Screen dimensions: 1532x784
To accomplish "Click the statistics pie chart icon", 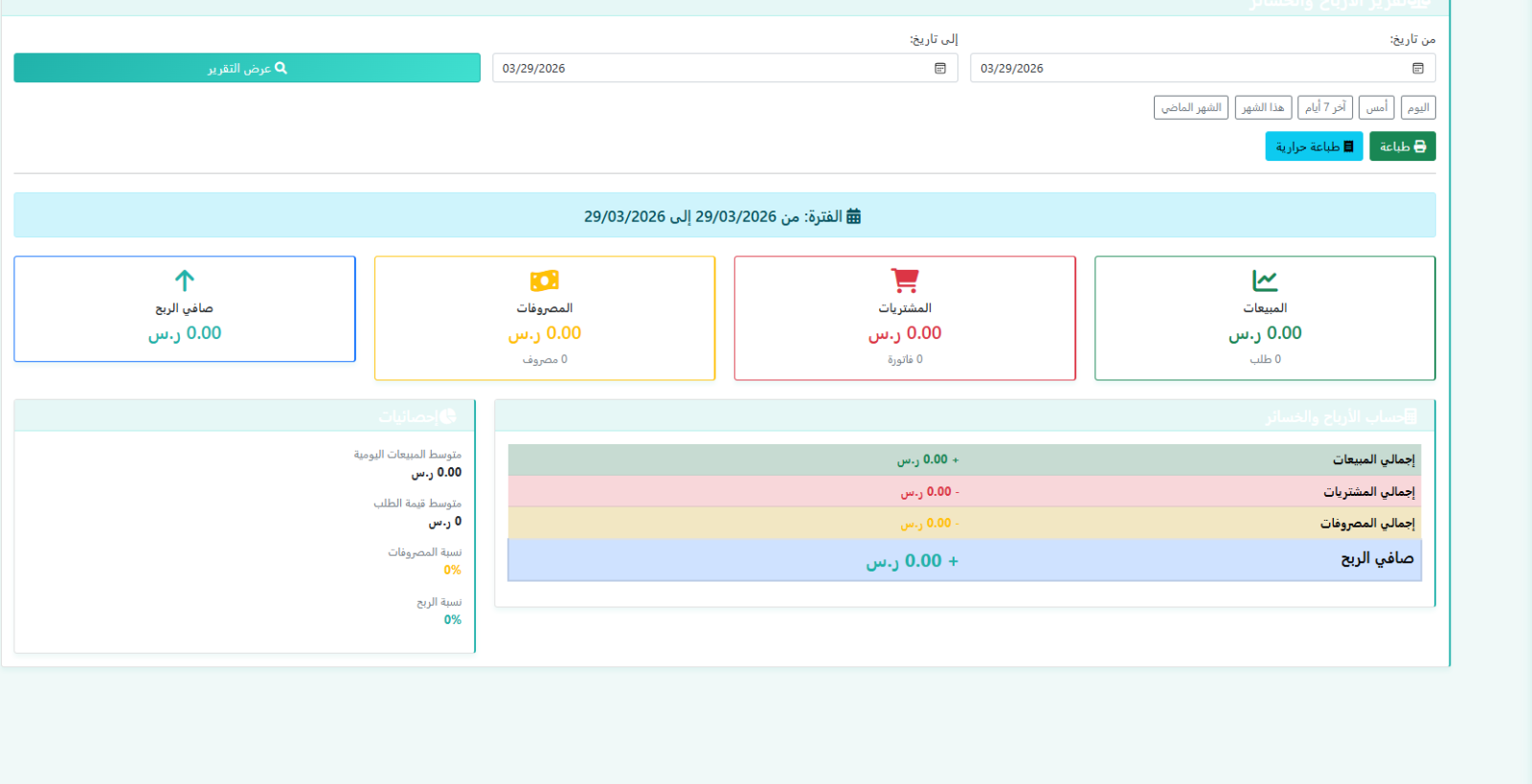I will click(x=448, y=416).
